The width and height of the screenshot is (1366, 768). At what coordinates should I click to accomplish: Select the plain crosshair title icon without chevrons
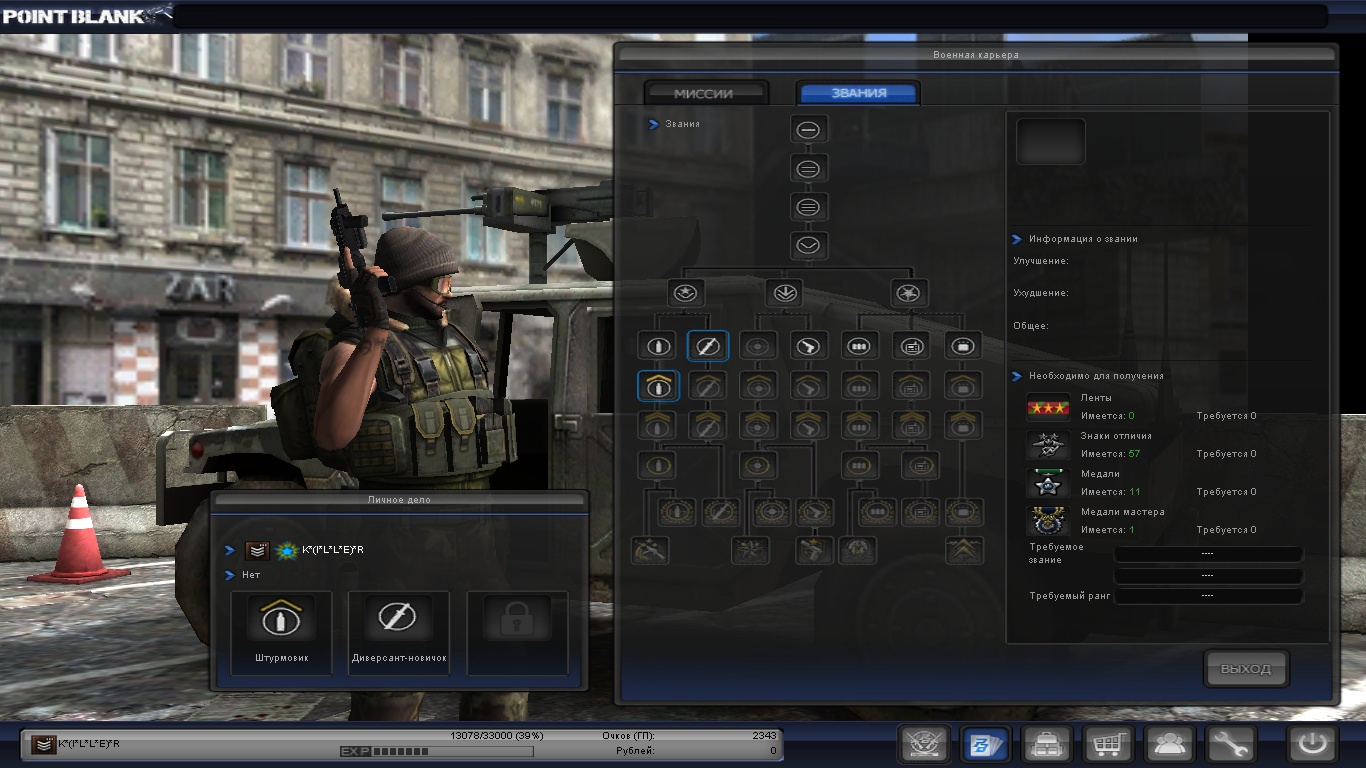759,346
